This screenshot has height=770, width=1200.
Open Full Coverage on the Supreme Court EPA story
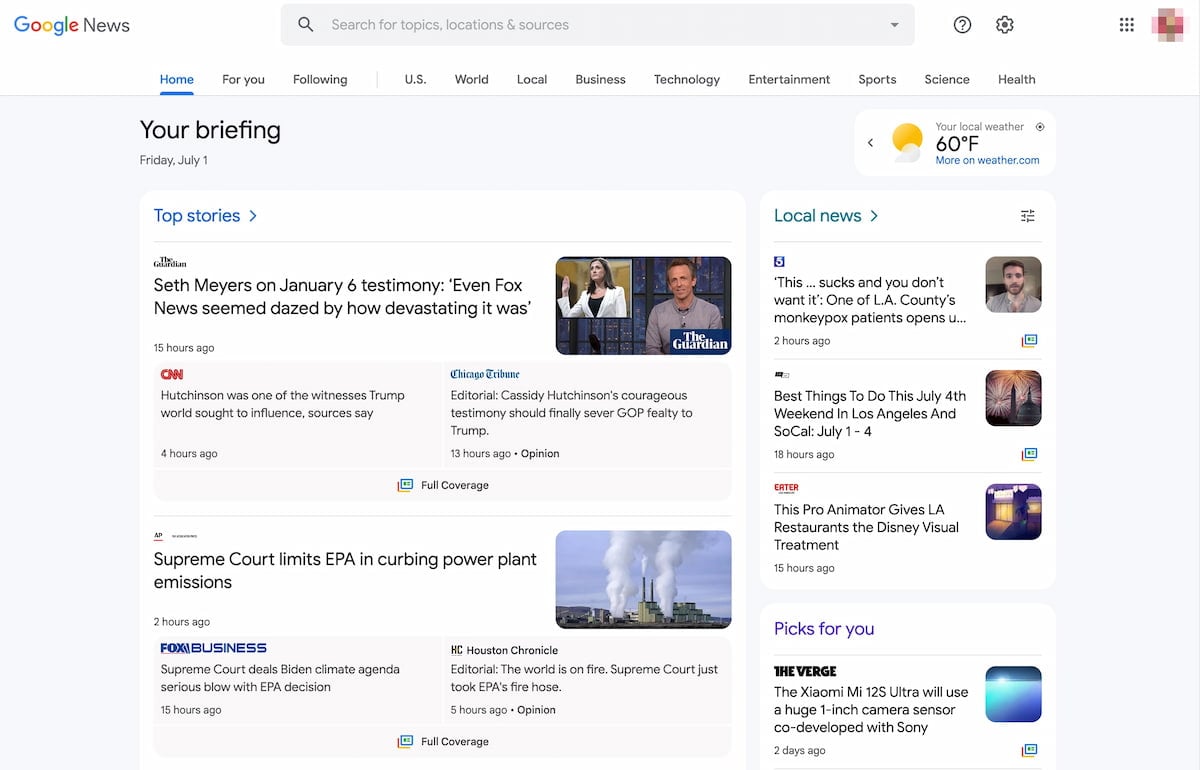pos(443,740)
